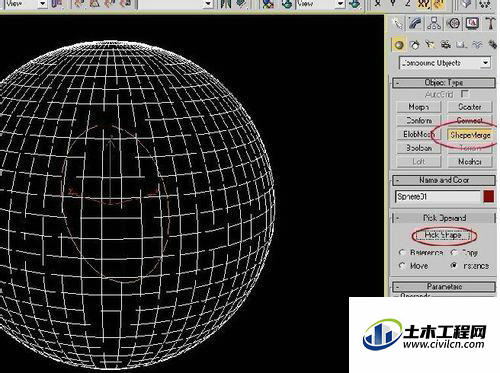Click the Boolean compound object button
This screenshot has width=500, height=373.
pyautogui.click(x=419, y=148)
